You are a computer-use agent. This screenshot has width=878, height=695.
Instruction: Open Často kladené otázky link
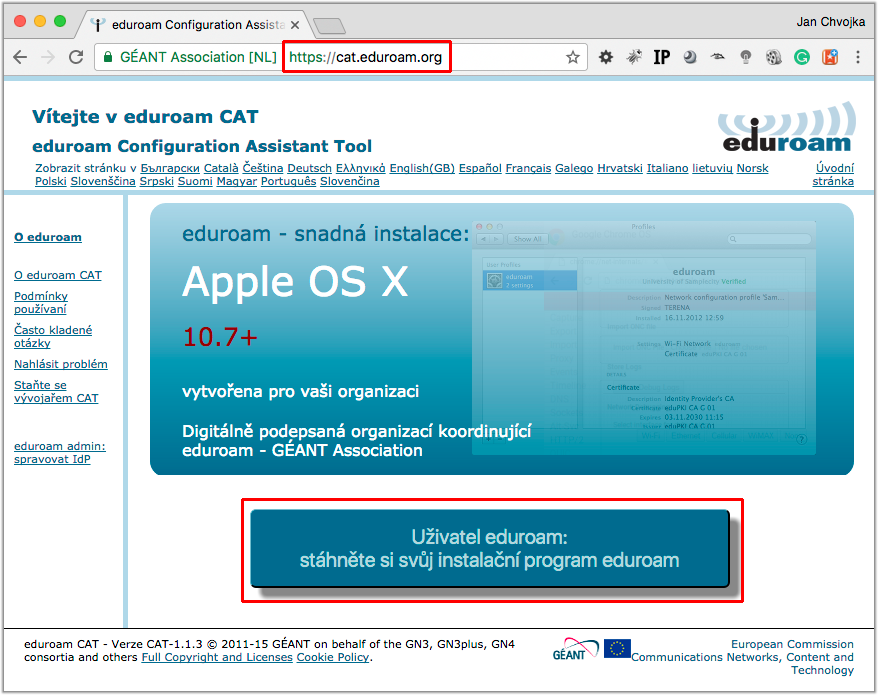pyautogui.click(x=53, y=336)
